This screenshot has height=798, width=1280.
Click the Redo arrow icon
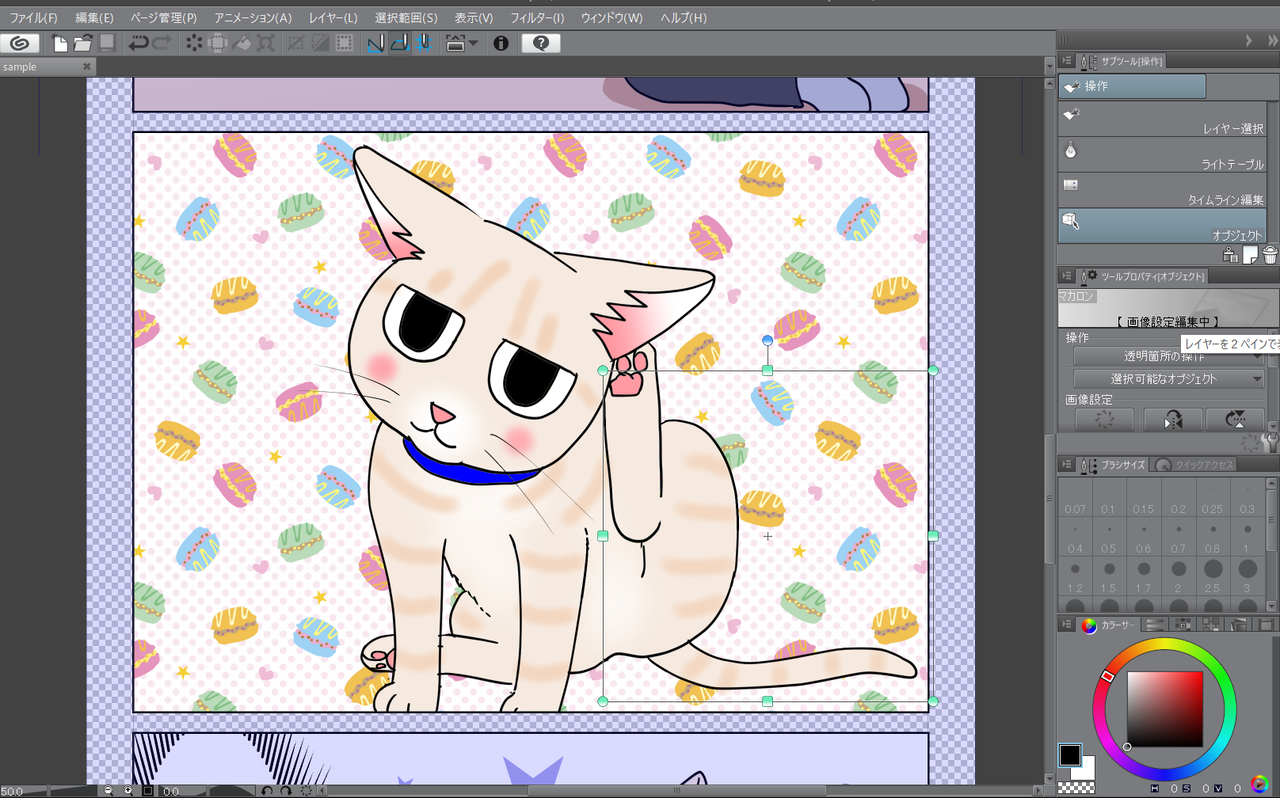(x=162, y=43)
